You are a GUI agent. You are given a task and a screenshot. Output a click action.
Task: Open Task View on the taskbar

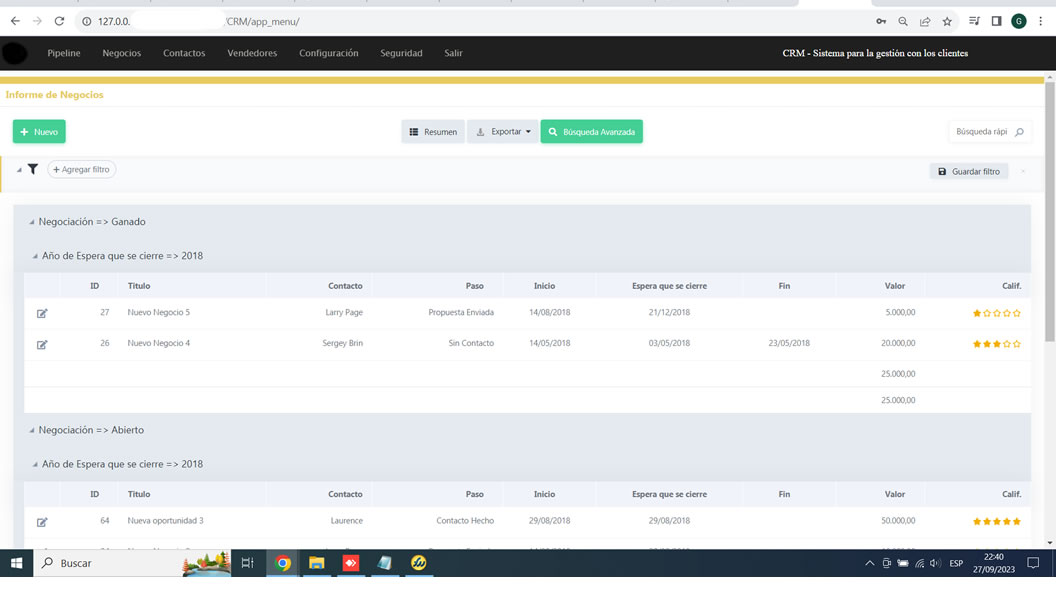pyautogui.click(x=247, y=563)
